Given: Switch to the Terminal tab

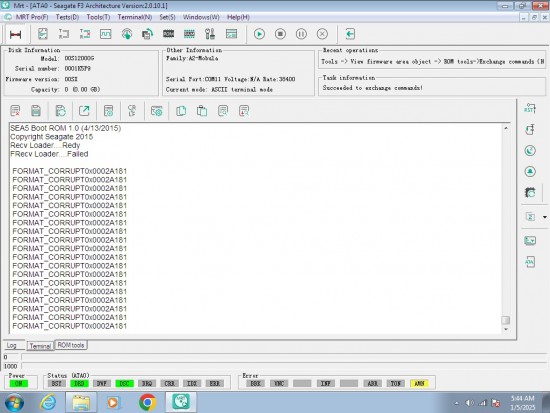Looking at the screenshot, I should point(40,346).
